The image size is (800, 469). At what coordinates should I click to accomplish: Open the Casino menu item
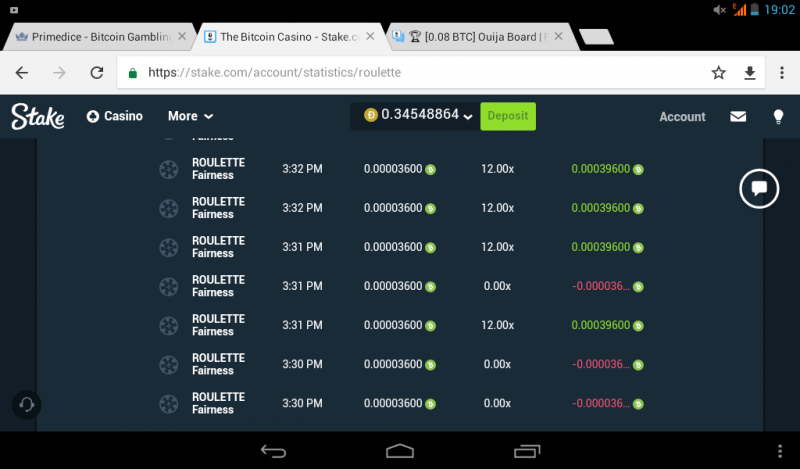click(115, 116)
